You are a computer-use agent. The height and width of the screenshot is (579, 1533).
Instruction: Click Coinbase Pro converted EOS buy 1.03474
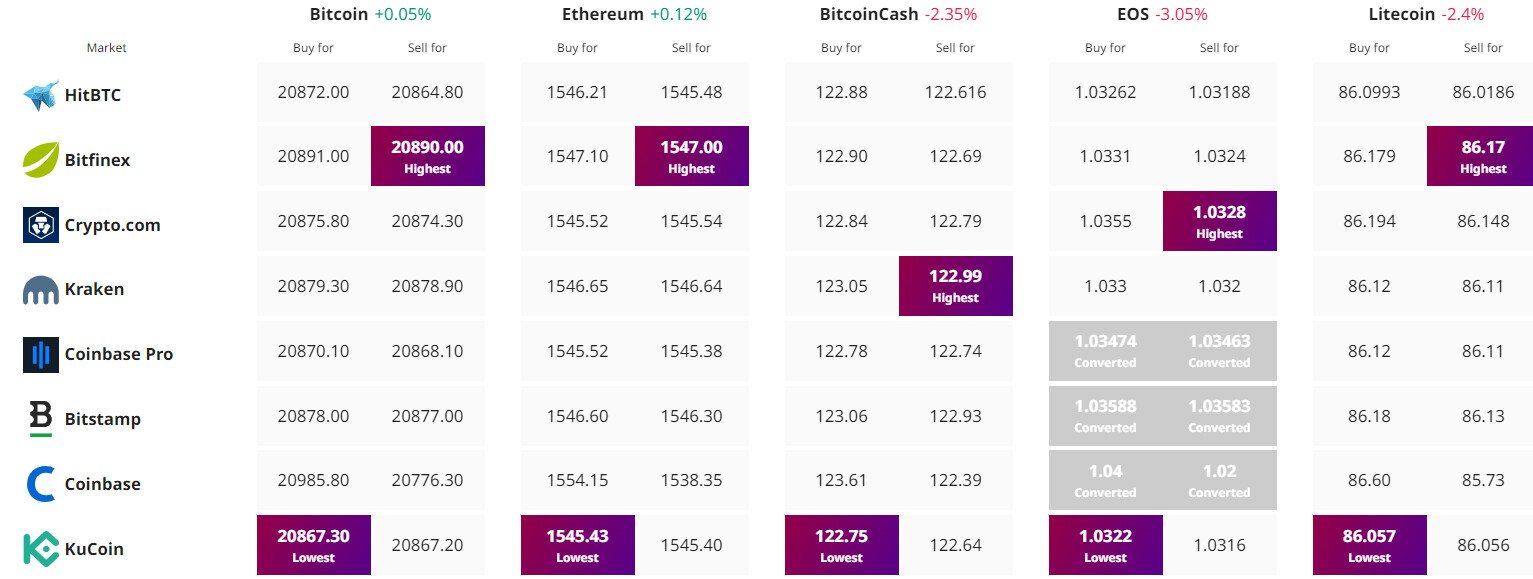(x=1106, y=351)
